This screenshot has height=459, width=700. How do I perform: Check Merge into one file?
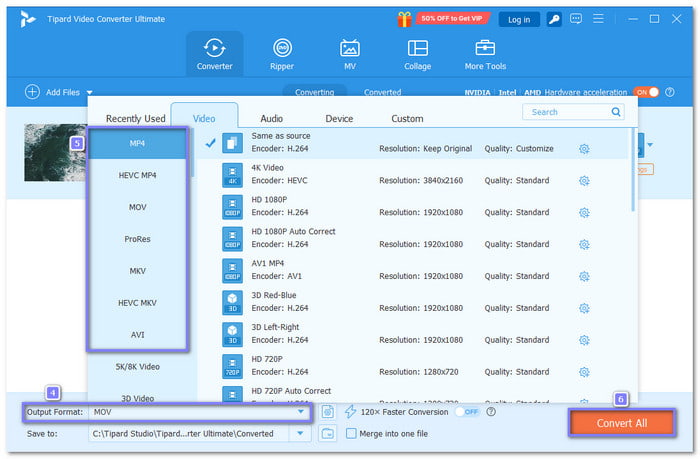coord(351,433)
